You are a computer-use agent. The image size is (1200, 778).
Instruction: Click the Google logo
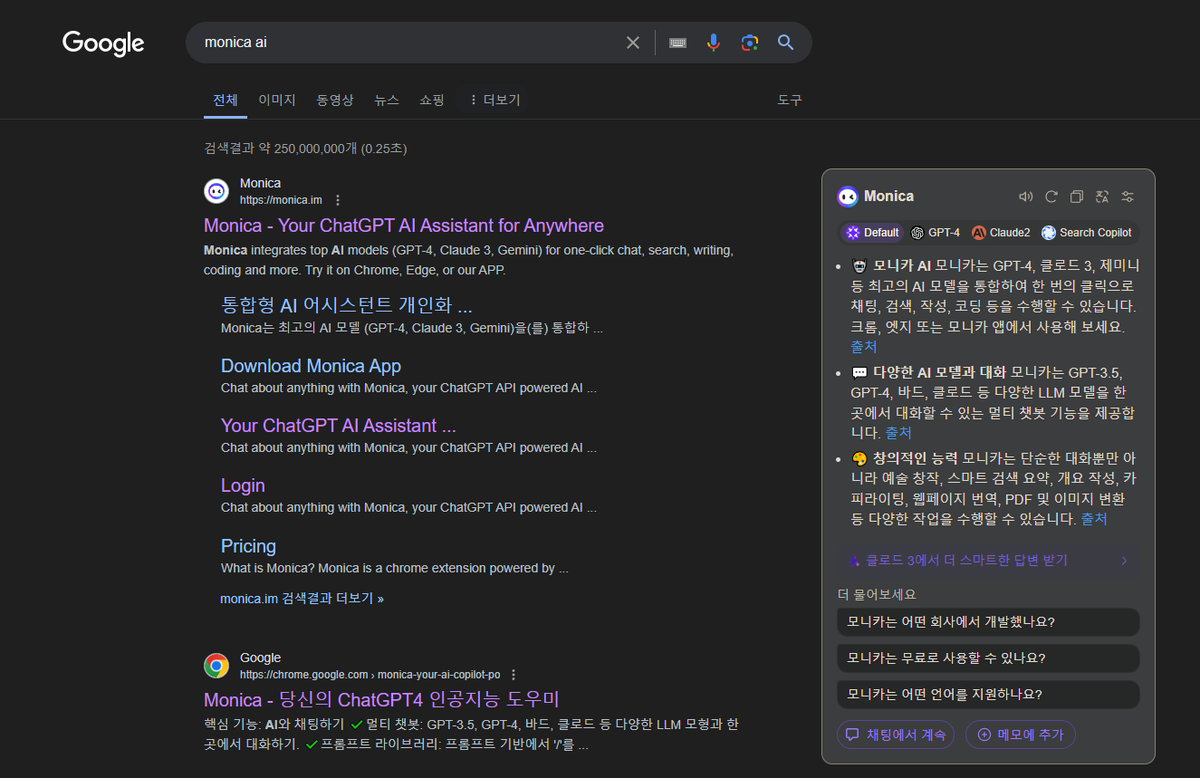click(x=103, y=43)
